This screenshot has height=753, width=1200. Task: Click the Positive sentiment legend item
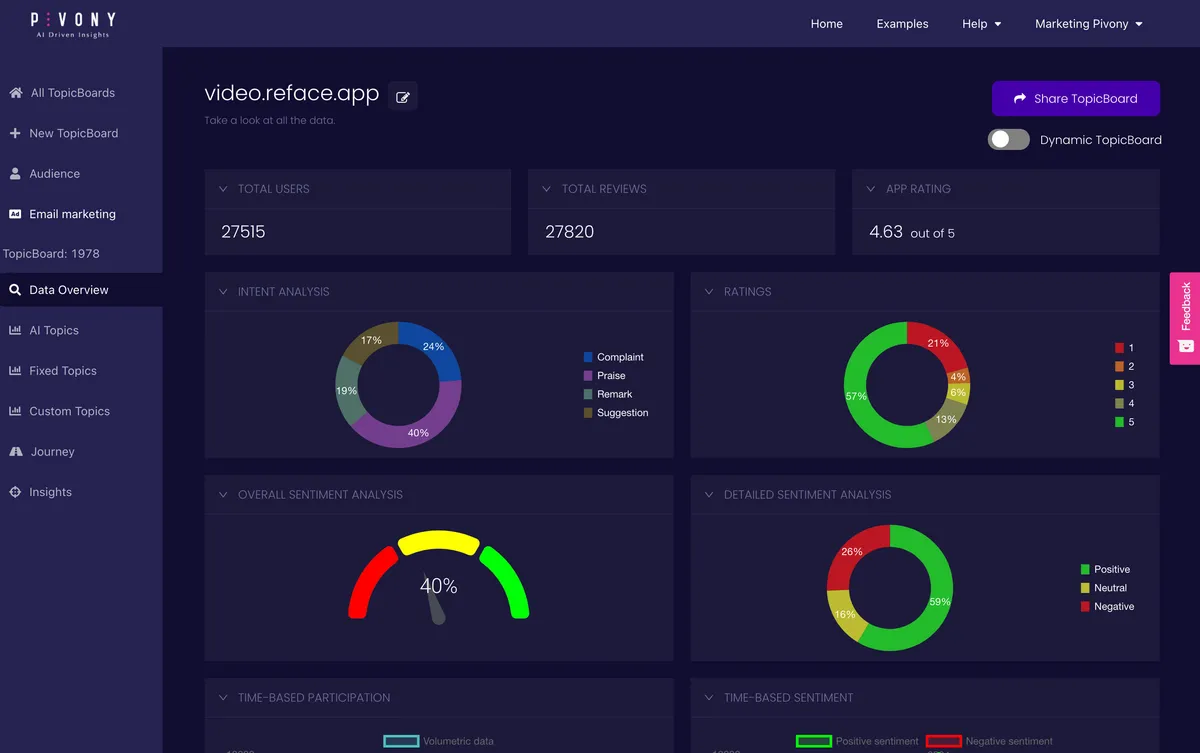pyautogui.click(x=858, y=741)
